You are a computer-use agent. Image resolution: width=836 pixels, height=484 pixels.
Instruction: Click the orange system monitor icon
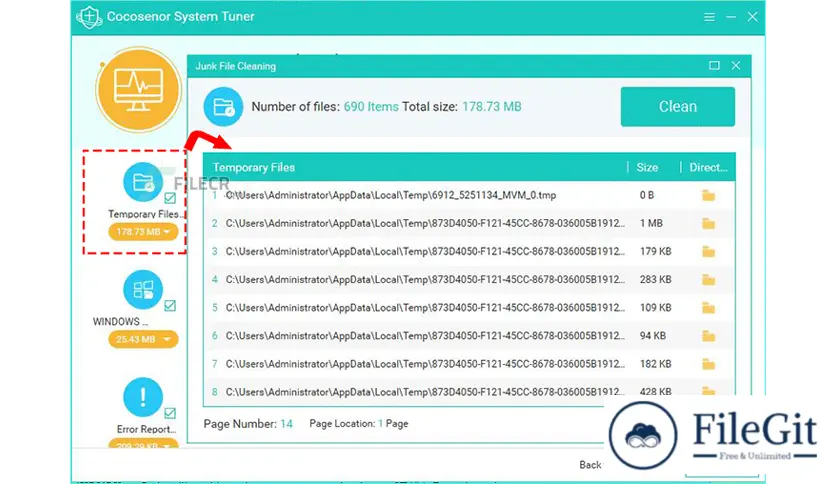[139, 90]
